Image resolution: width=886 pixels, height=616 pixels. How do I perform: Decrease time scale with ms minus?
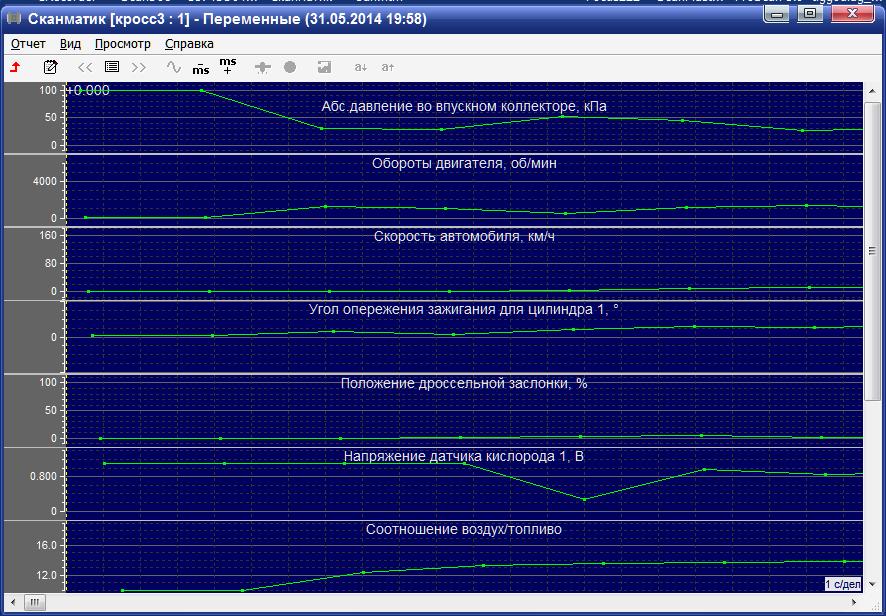[x=201, y=68]
